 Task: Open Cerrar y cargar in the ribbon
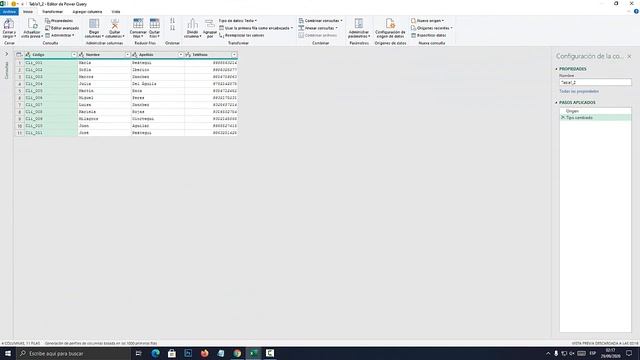coord(9,28)
